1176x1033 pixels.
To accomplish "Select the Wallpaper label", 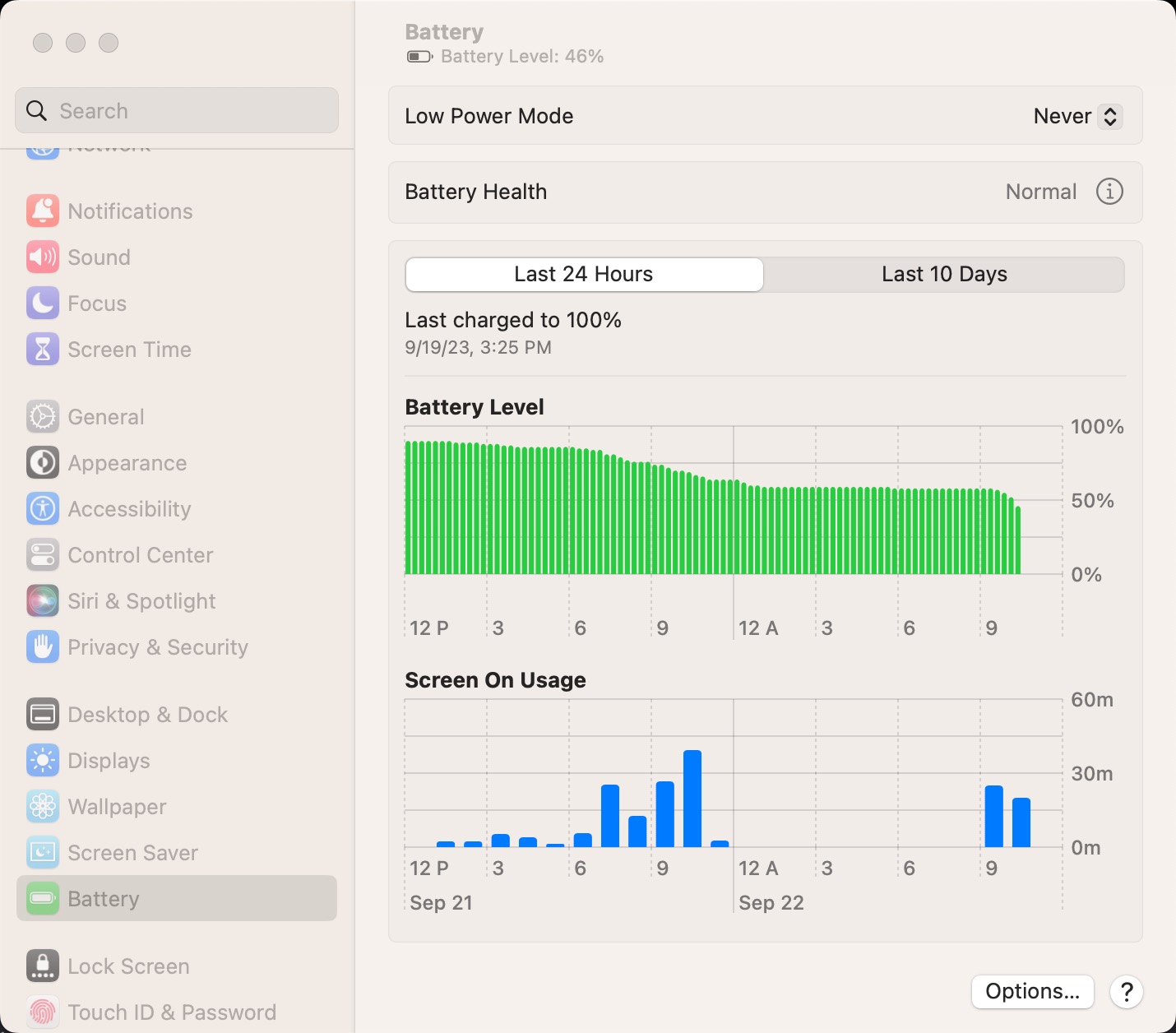I will [x=118, y=807].
